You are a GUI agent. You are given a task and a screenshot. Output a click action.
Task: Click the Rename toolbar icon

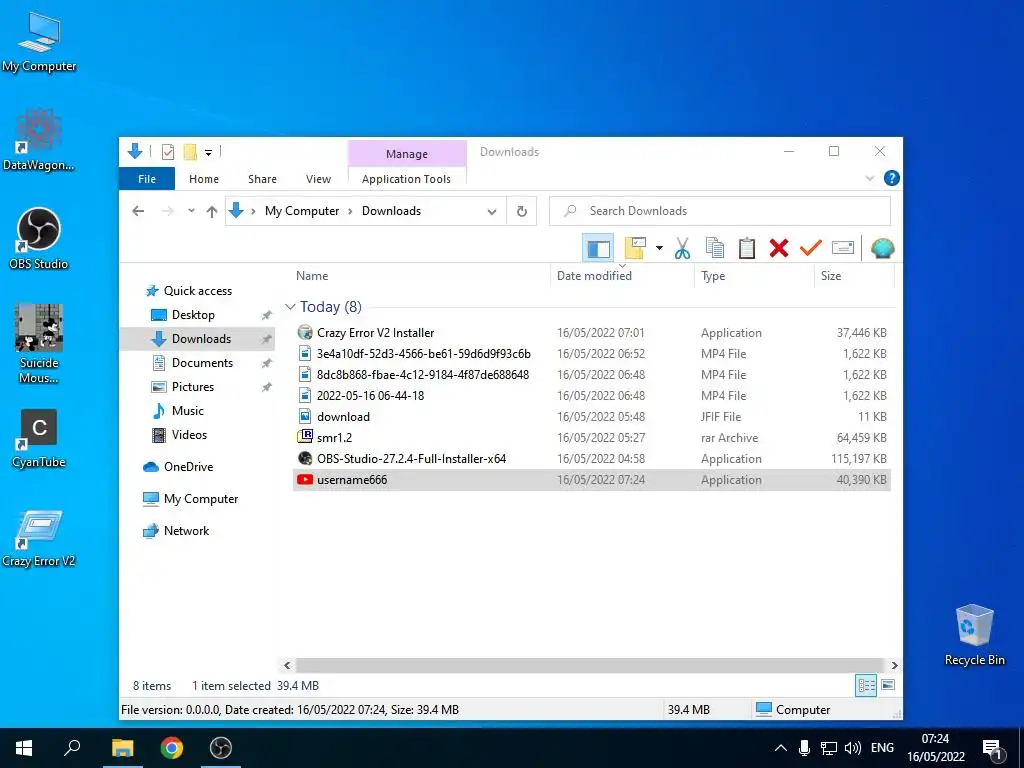coord(842,248)
